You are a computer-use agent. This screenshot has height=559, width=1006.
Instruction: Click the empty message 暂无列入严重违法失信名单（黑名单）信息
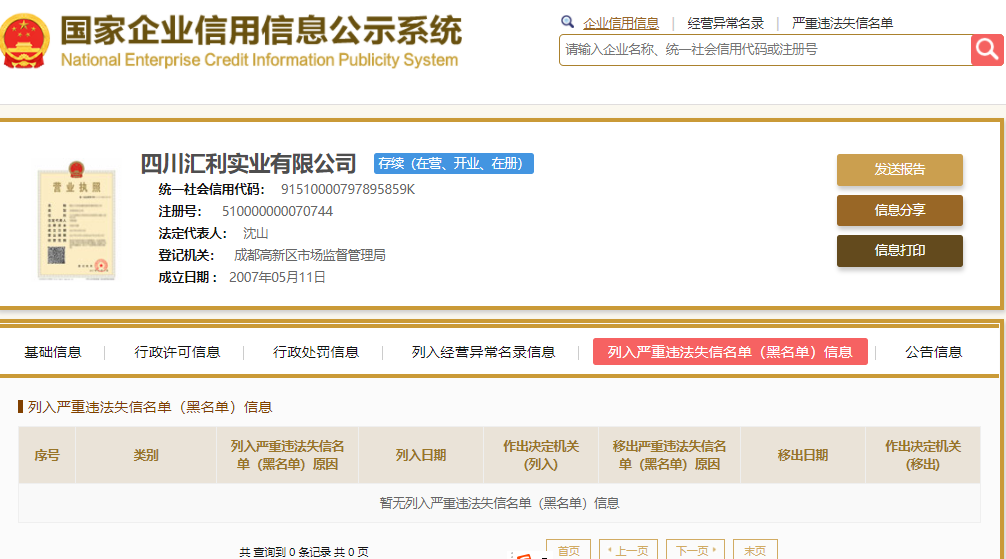[x=499, y=503]
